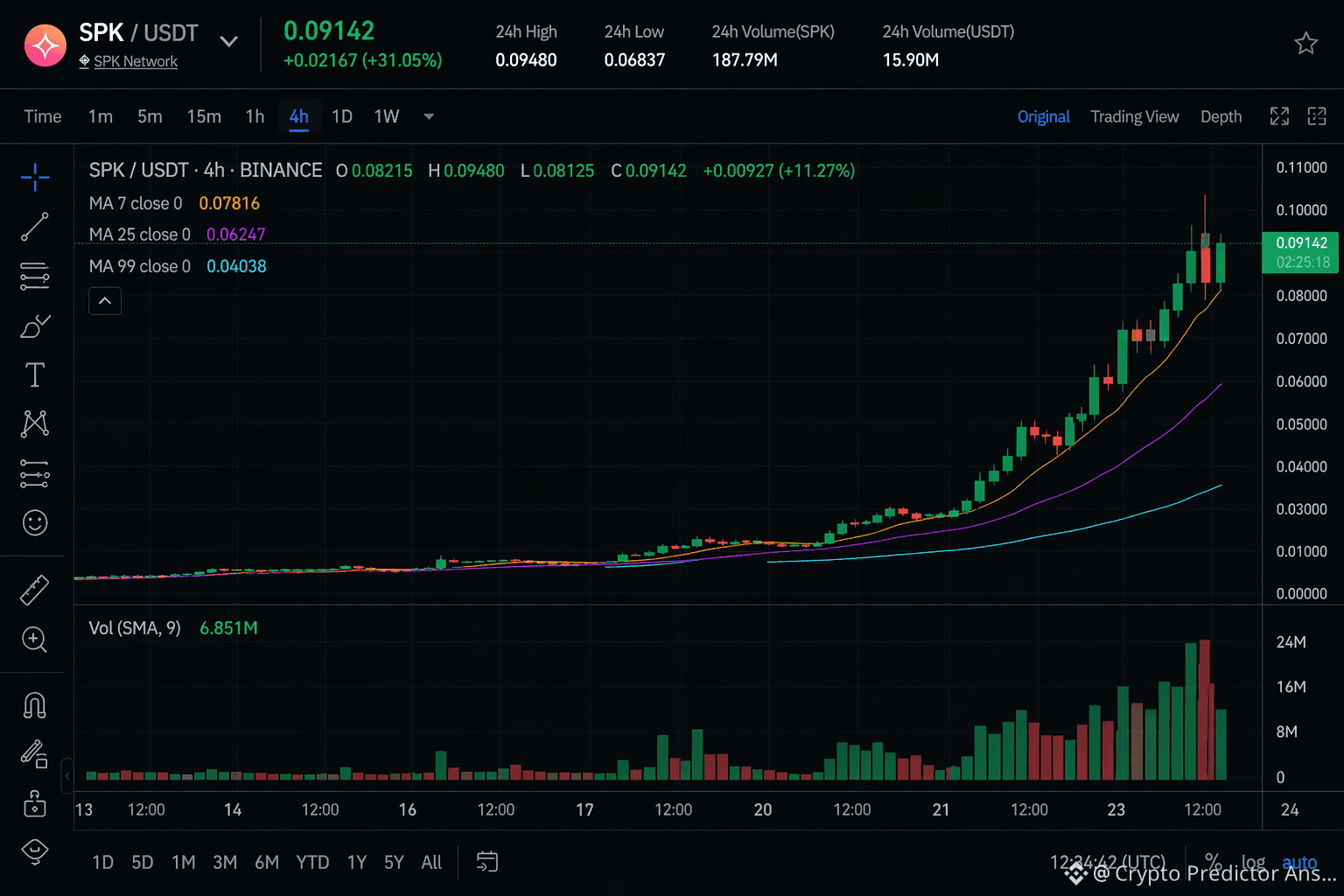The width and height of the screenshot is (1344, 896).
Task: Open the SPK/USDT pair selector dropdown
Action: point(228,41)
